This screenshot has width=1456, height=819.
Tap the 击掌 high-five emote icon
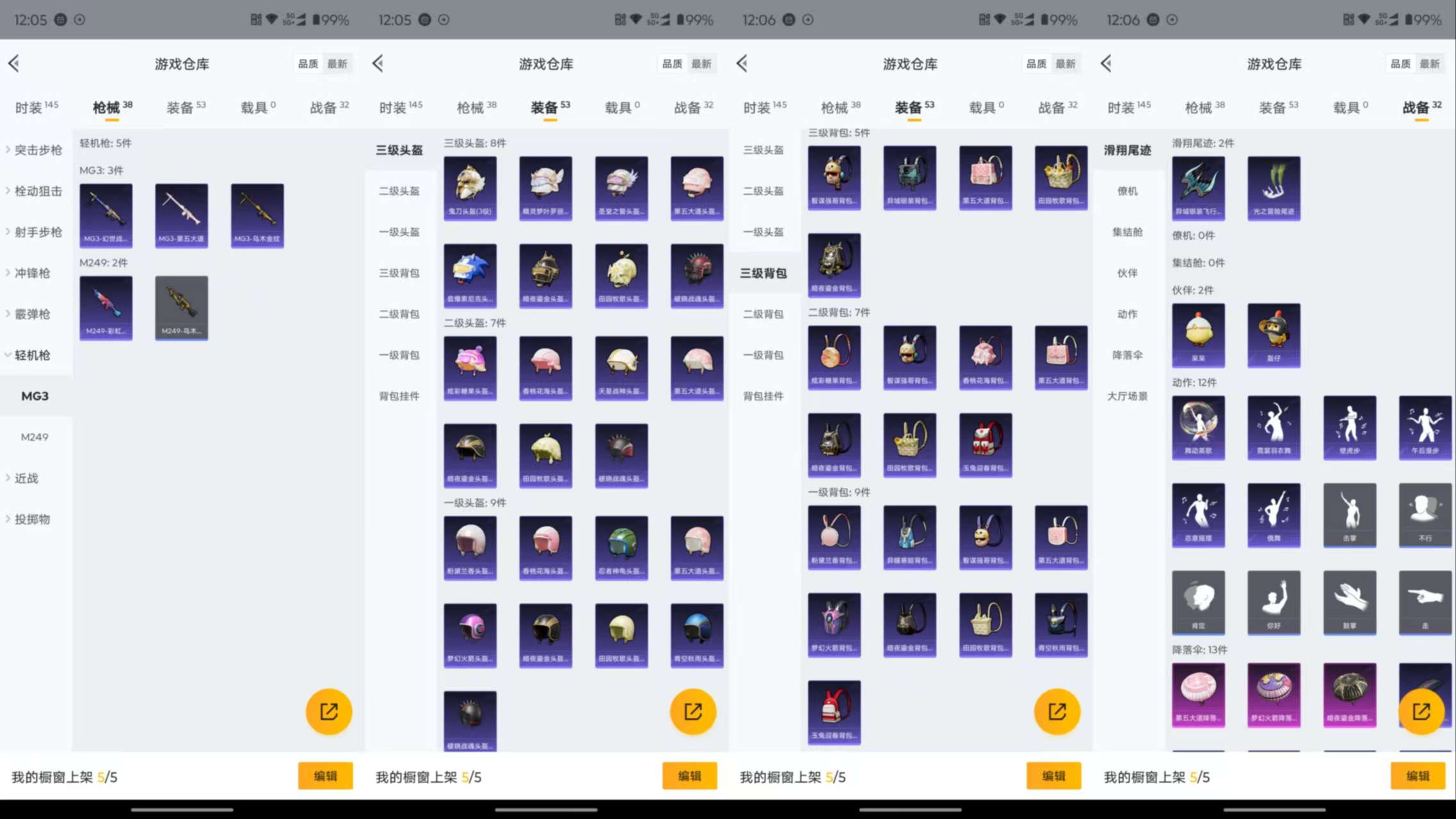[1350, 515]
